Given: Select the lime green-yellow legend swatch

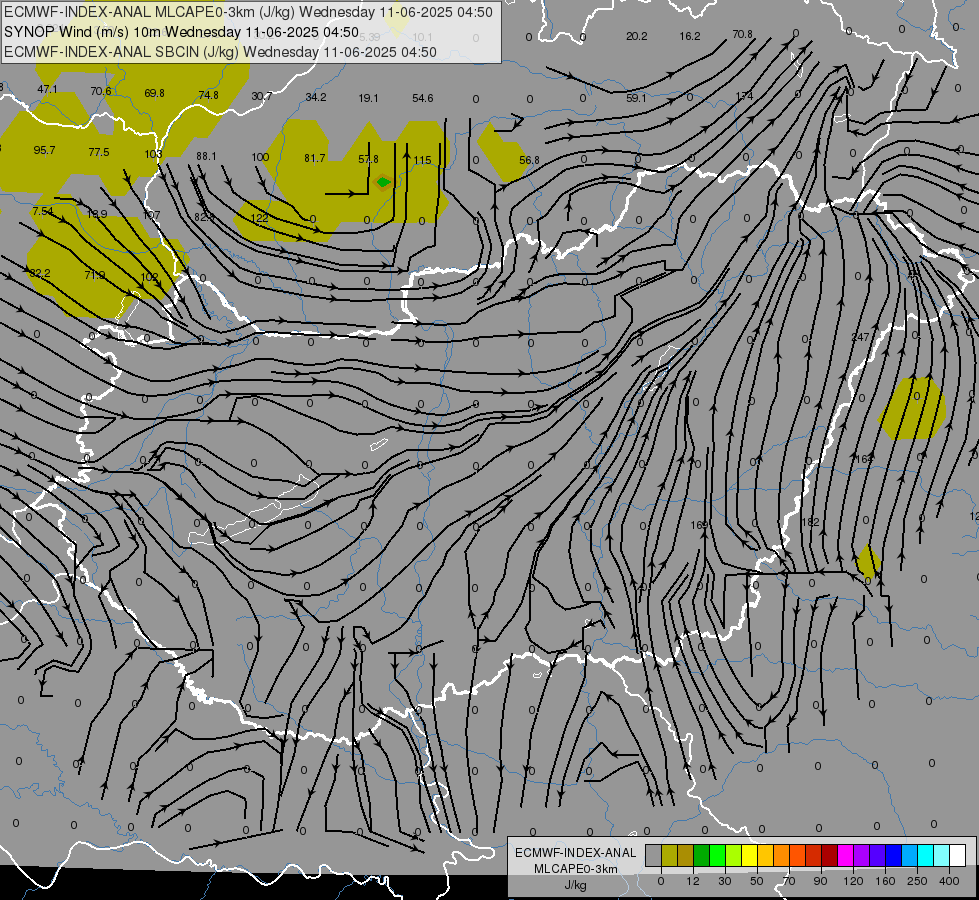Looking at the screenshot, I should (734, 855).
